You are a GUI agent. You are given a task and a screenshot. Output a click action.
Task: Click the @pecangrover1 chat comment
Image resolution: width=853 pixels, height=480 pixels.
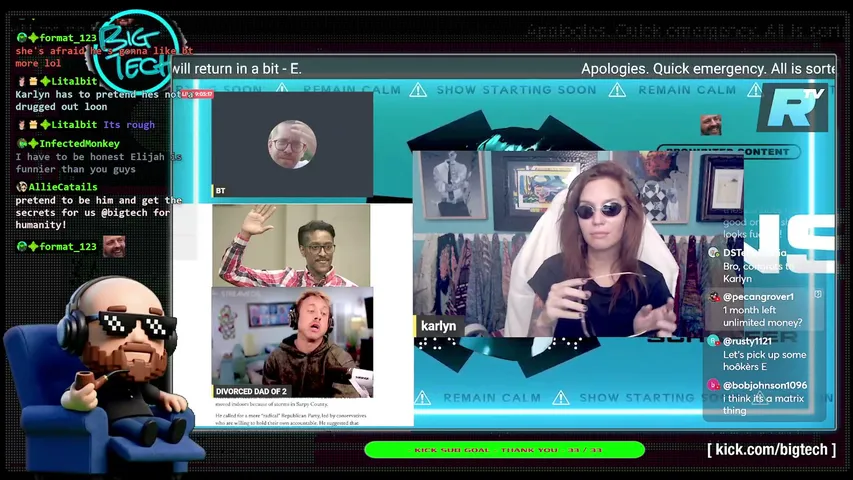pyautogui.click(x=763, y=310)
